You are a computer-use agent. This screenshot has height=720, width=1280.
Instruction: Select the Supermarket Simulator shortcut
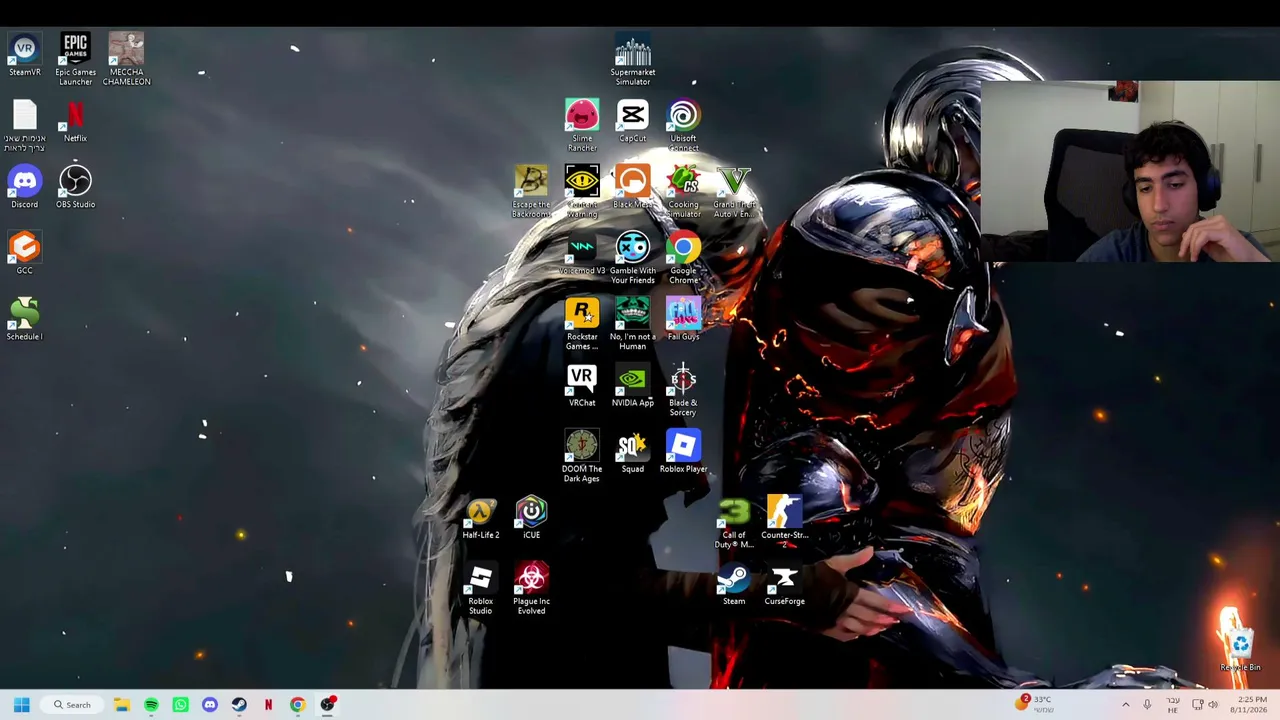633,60
